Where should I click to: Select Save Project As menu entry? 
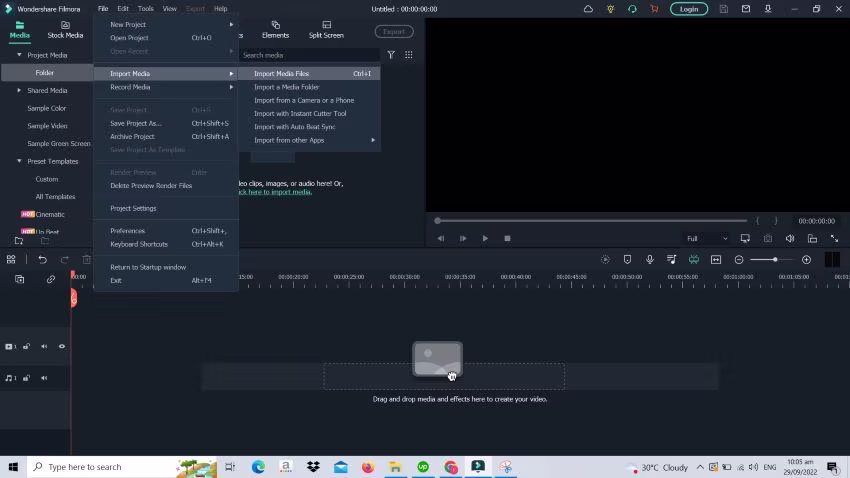(166, 123)
